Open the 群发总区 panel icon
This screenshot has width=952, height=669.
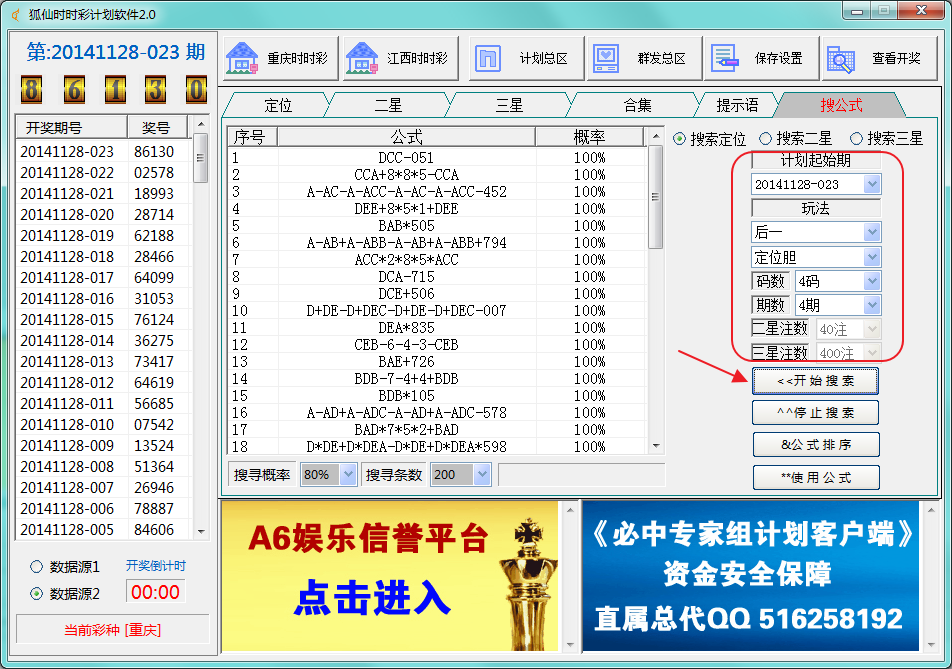604,57
